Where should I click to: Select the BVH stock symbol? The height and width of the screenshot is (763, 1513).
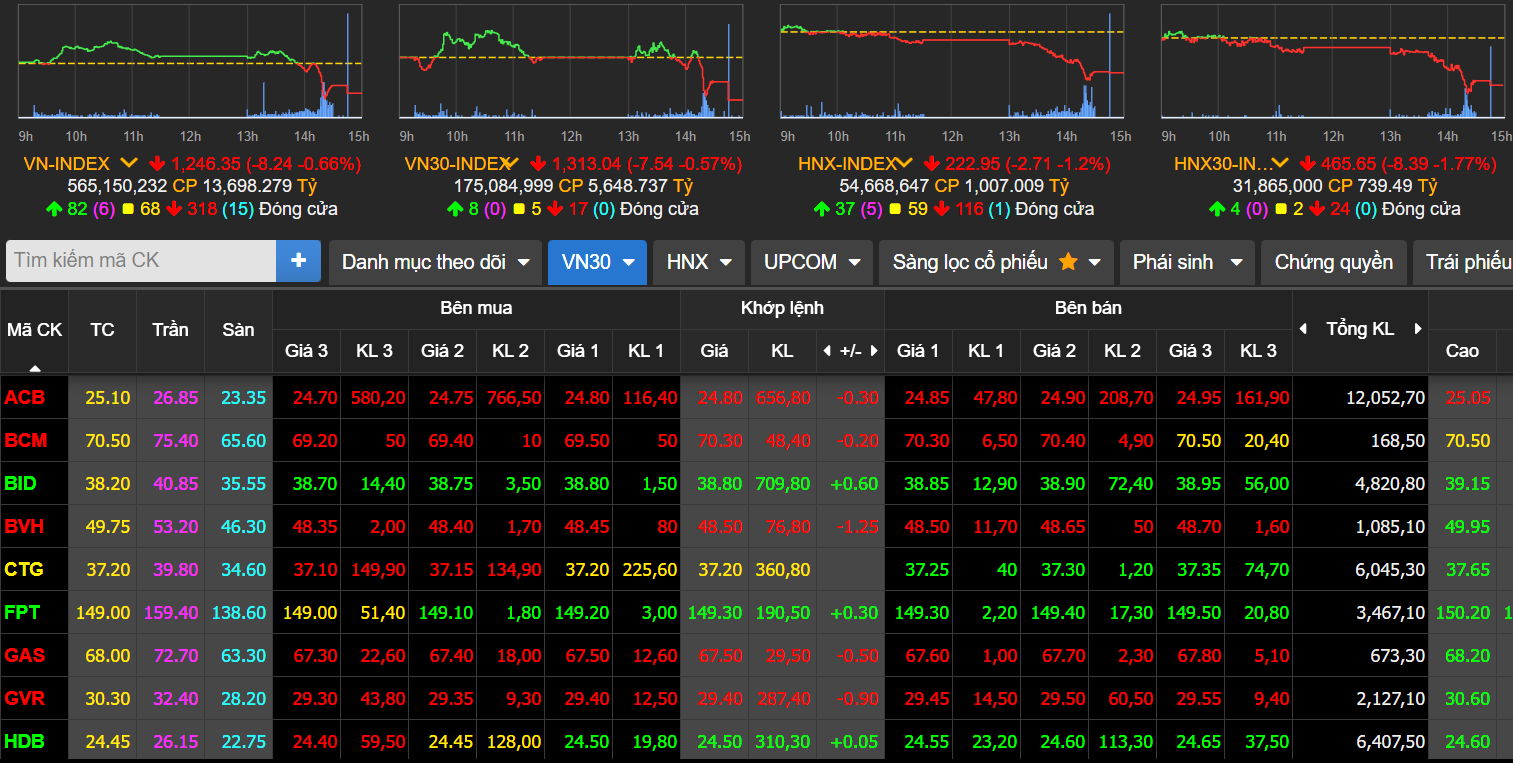pyautogui.click(x=25, y=527)
